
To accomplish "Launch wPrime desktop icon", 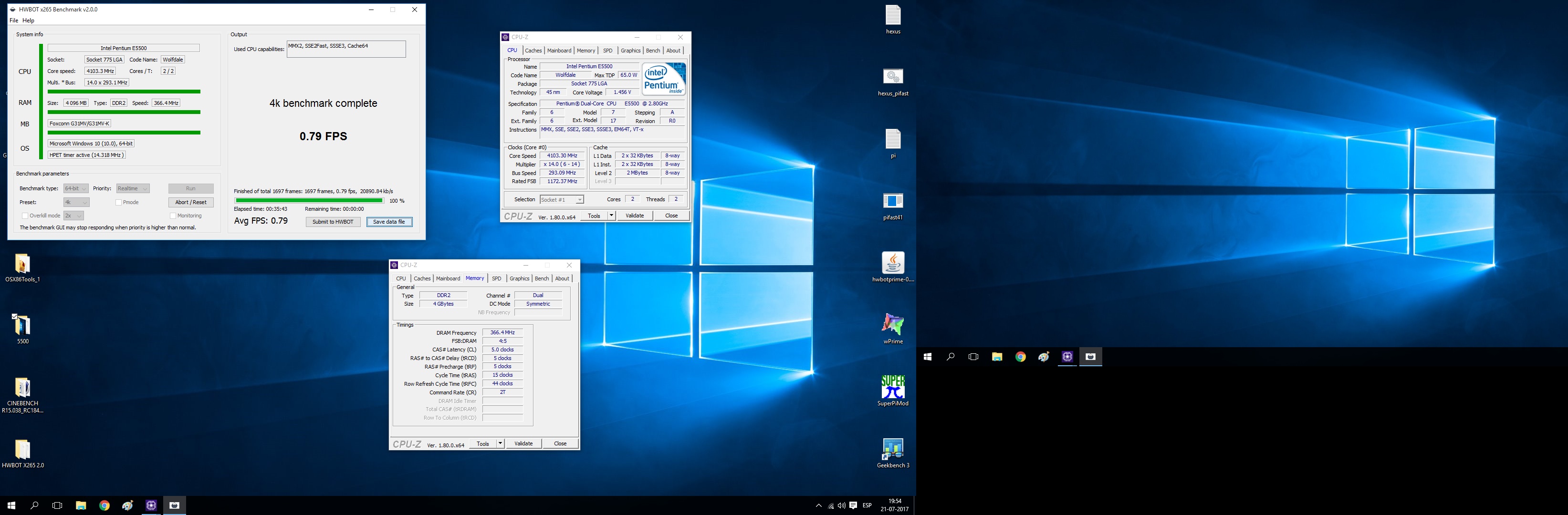I will coord(893,330).
